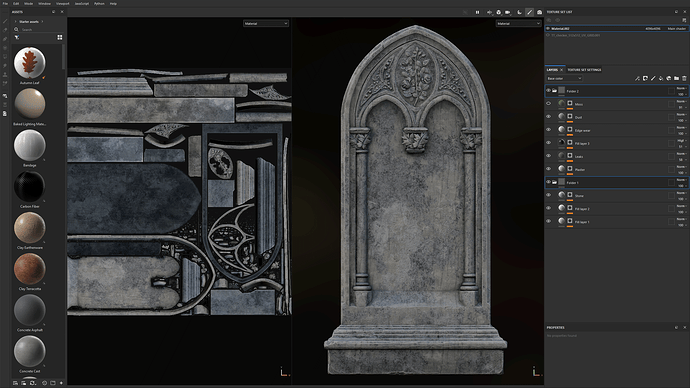Screen dimensions: 690x388
Task: Open blend mode dropdown for Fill layer 3
Action: click(x=682, y=141)
